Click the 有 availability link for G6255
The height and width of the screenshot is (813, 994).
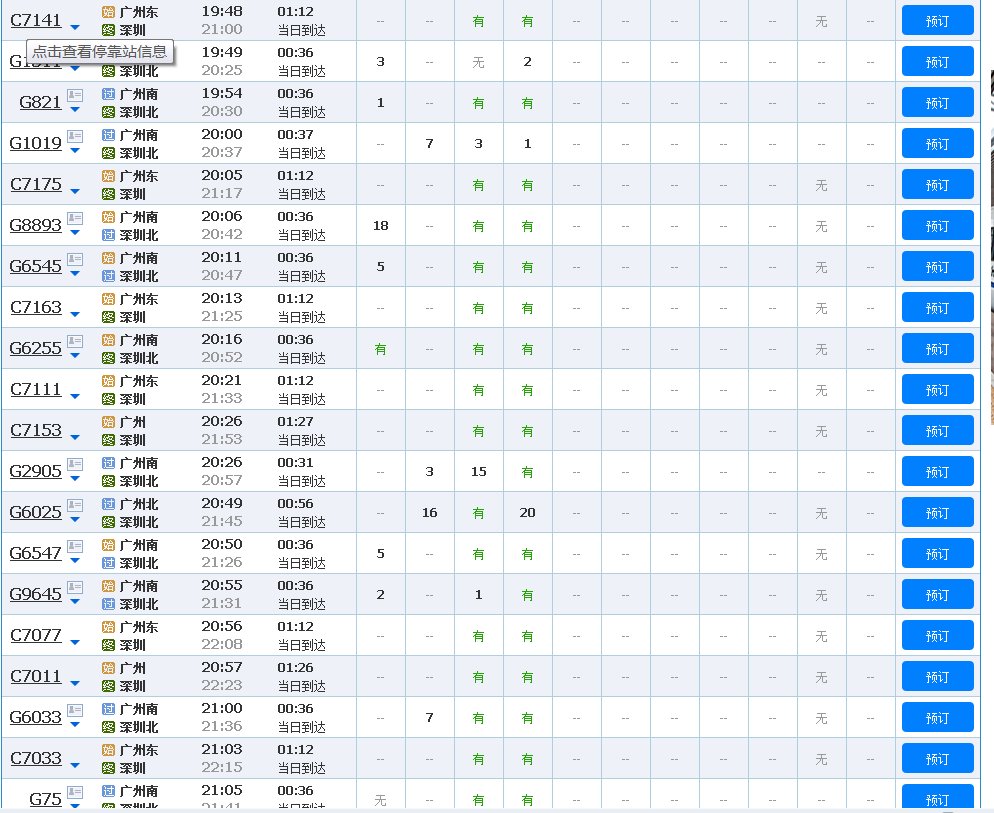click(x=380, y=348)
